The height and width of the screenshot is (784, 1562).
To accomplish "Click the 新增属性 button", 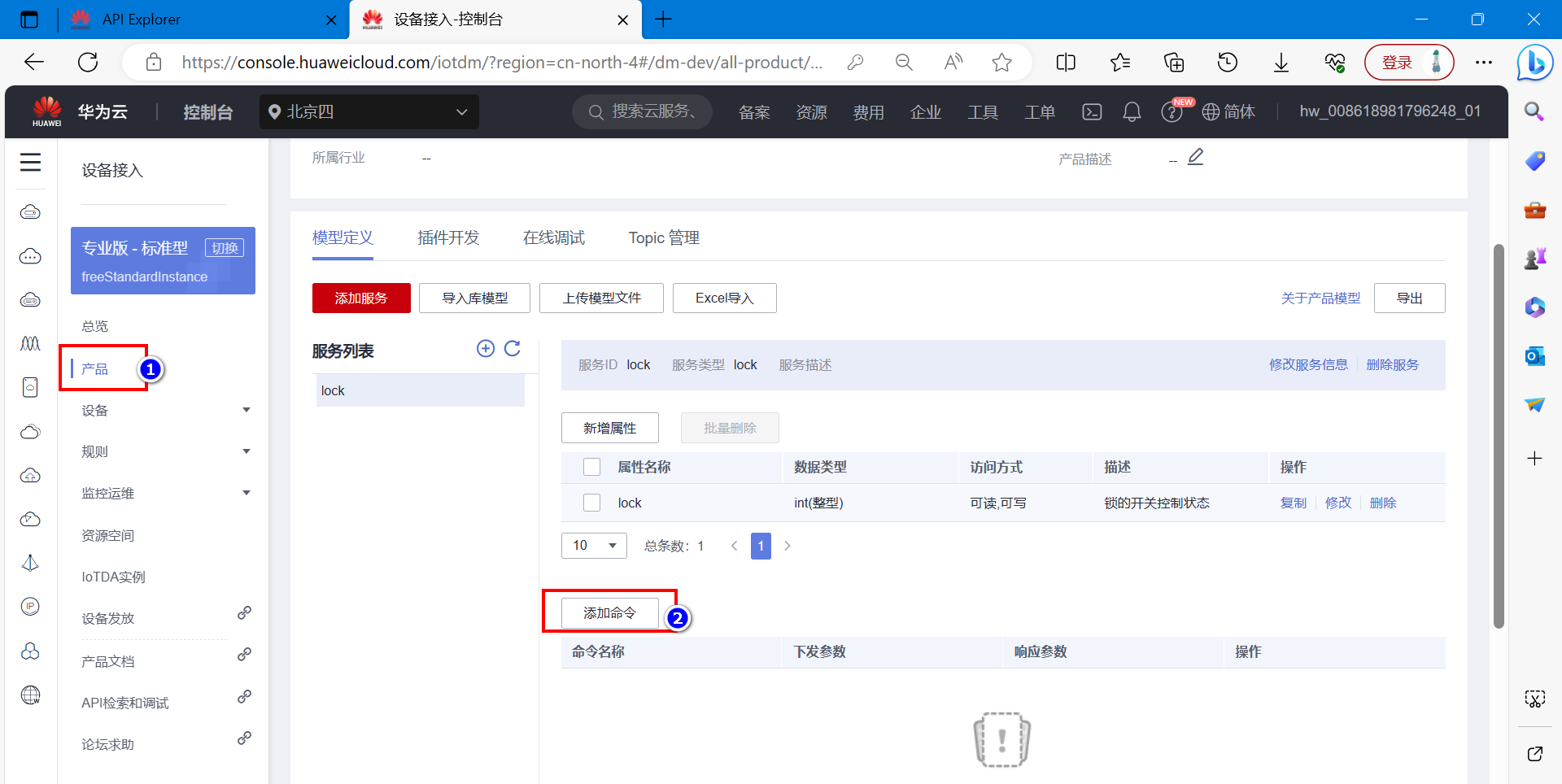I will [x=609, y=428].
